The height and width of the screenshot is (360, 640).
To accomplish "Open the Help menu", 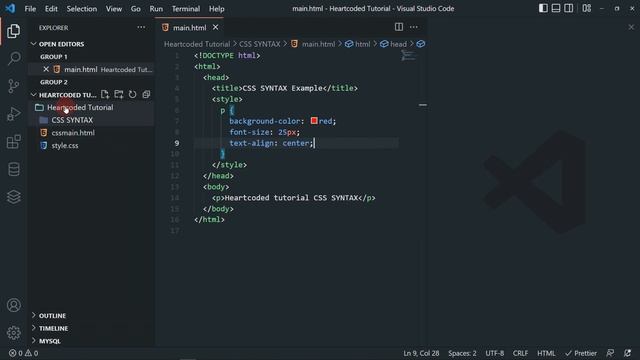I will point(217,9).
